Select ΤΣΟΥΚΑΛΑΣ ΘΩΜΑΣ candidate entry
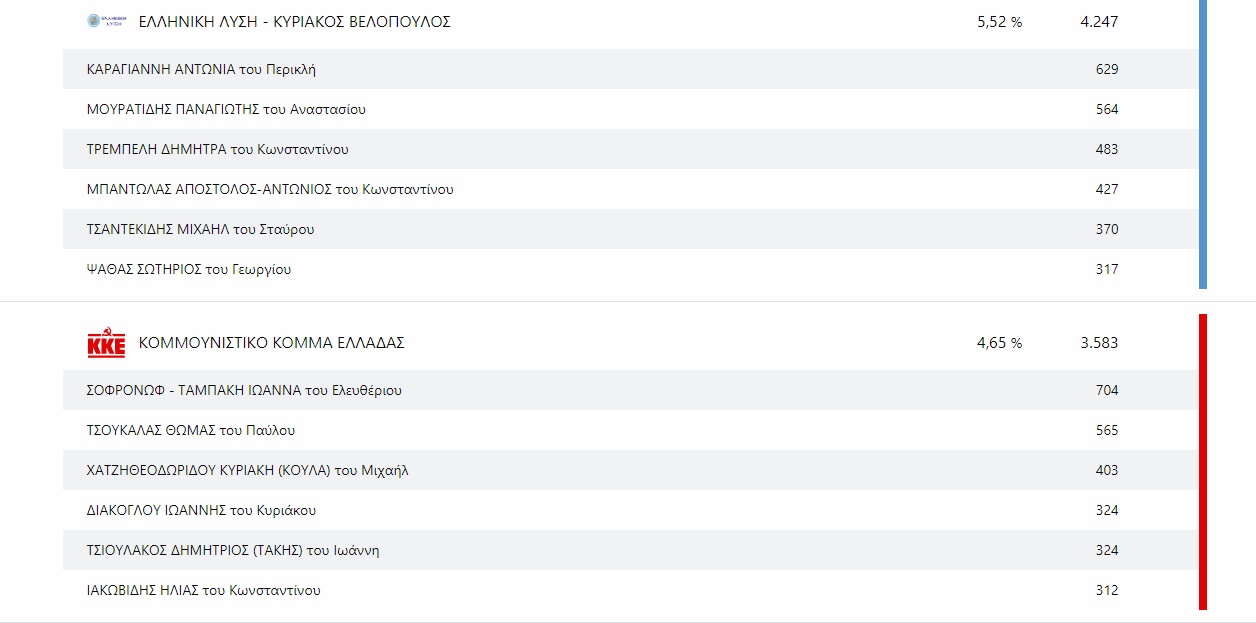 (191, 431)
